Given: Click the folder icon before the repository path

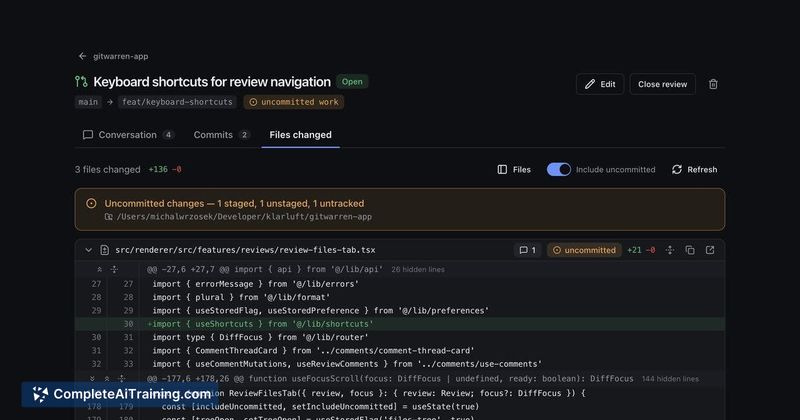Looking at the screenshot, I should (109, 217).
